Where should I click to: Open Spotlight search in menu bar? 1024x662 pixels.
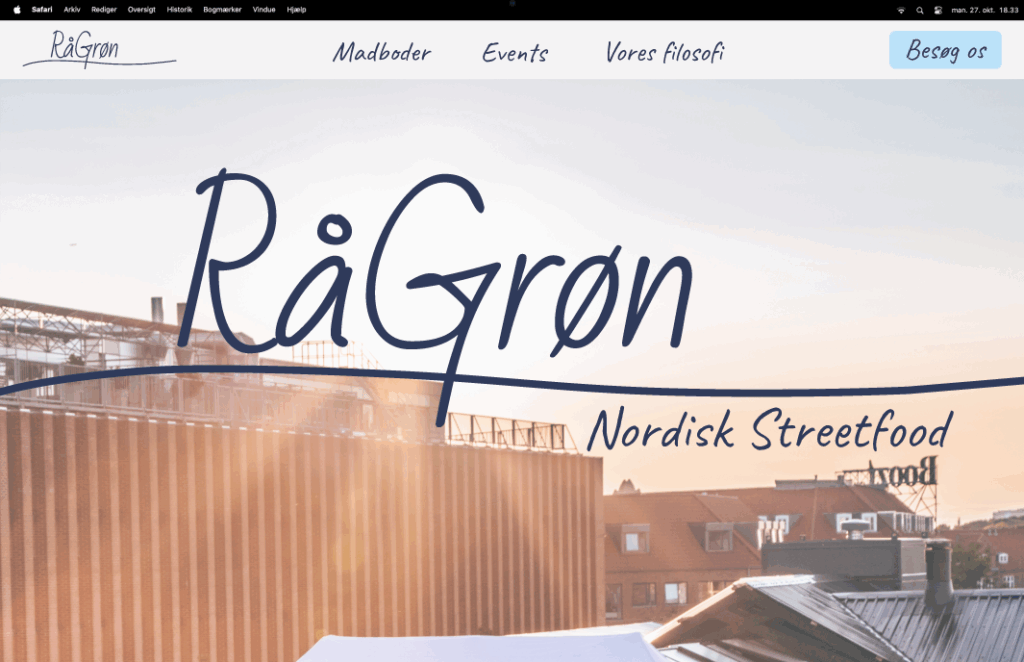coord(919,10)
